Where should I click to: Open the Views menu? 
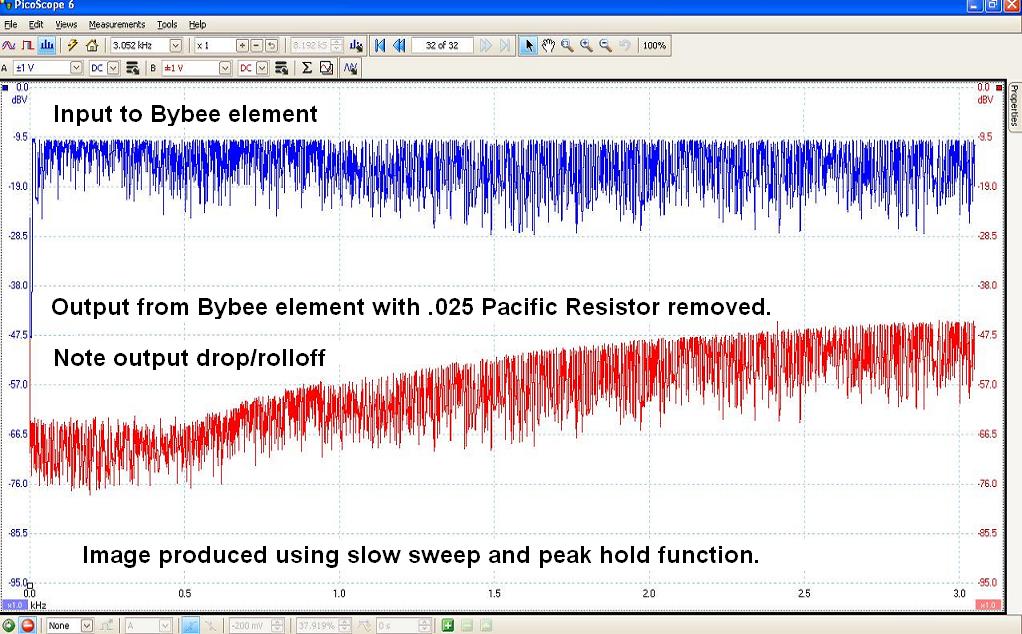[66, 24]
